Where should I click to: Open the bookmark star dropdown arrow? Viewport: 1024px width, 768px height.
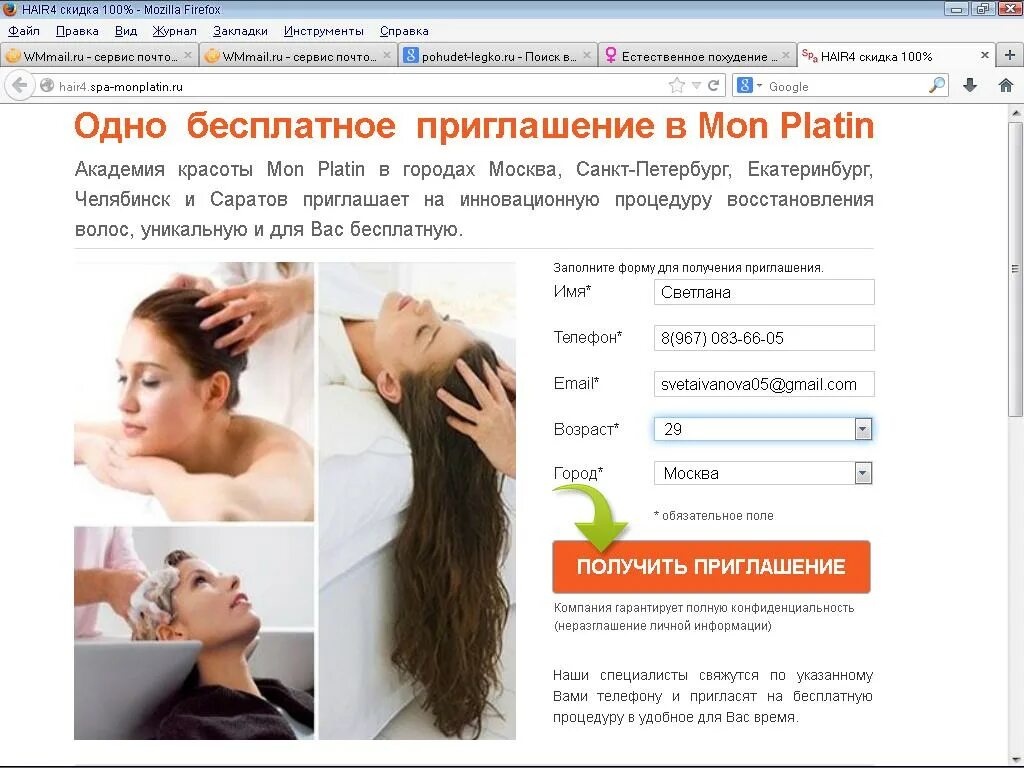696,86
